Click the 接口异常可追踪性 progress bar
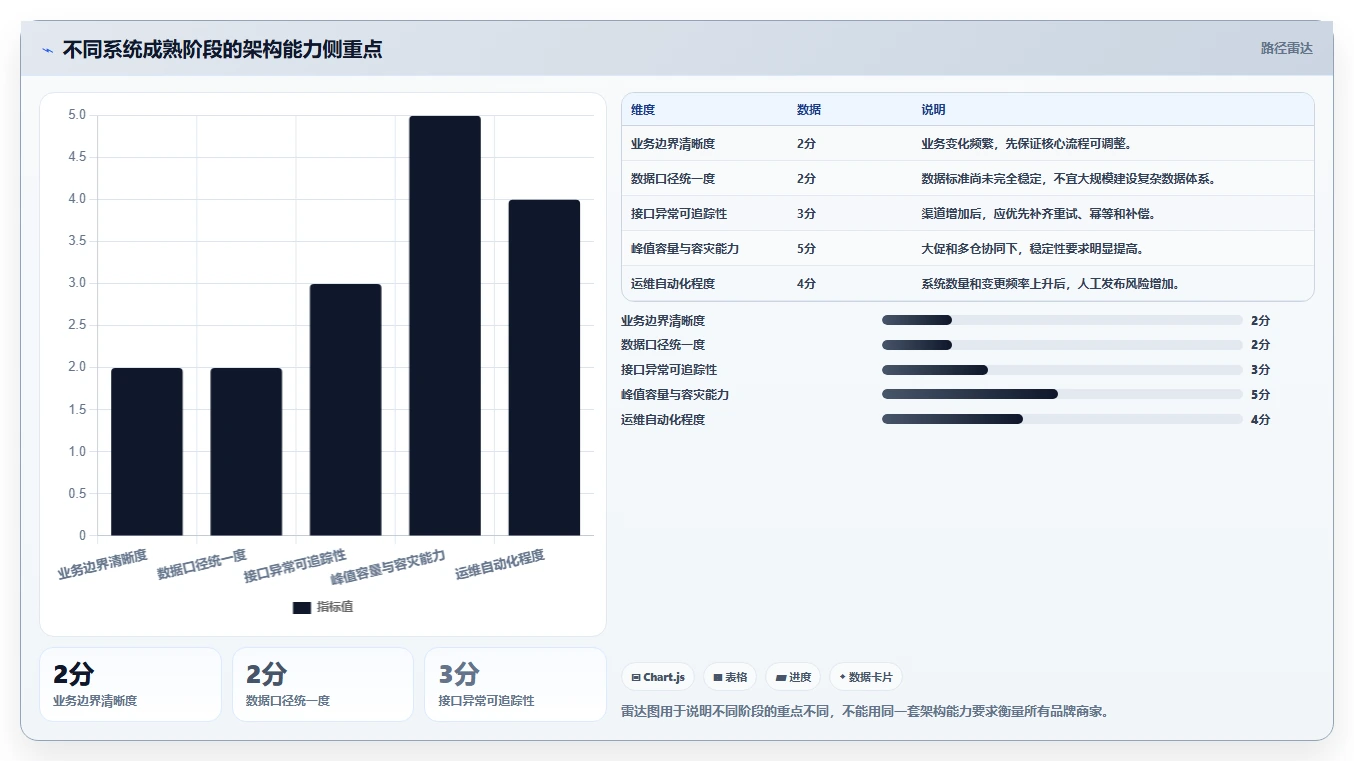This screenshot has height=761, width=1354. coord(1062,370)
